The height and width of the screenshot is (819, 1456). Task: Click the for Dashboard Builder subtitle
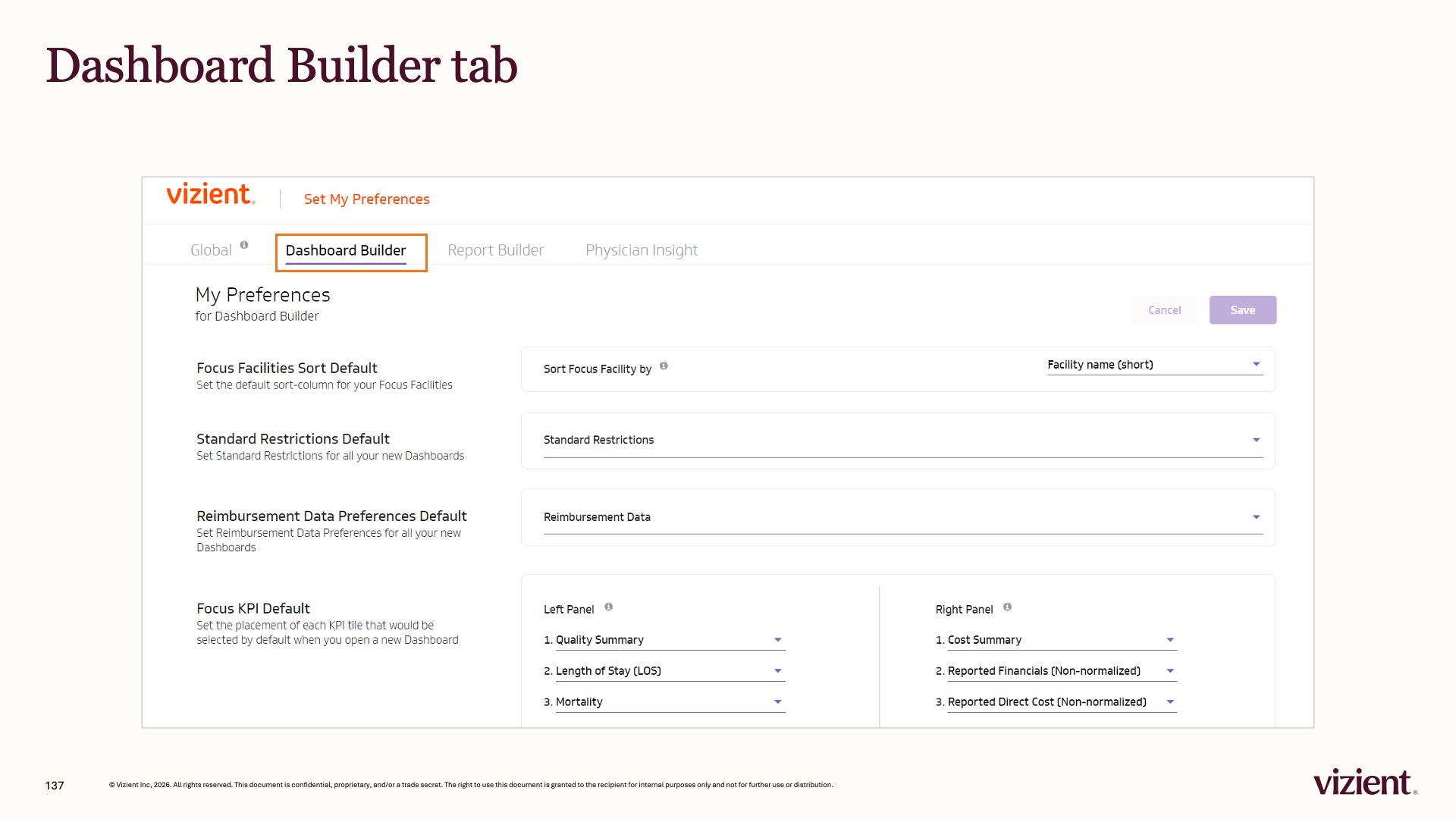point(257,316)
